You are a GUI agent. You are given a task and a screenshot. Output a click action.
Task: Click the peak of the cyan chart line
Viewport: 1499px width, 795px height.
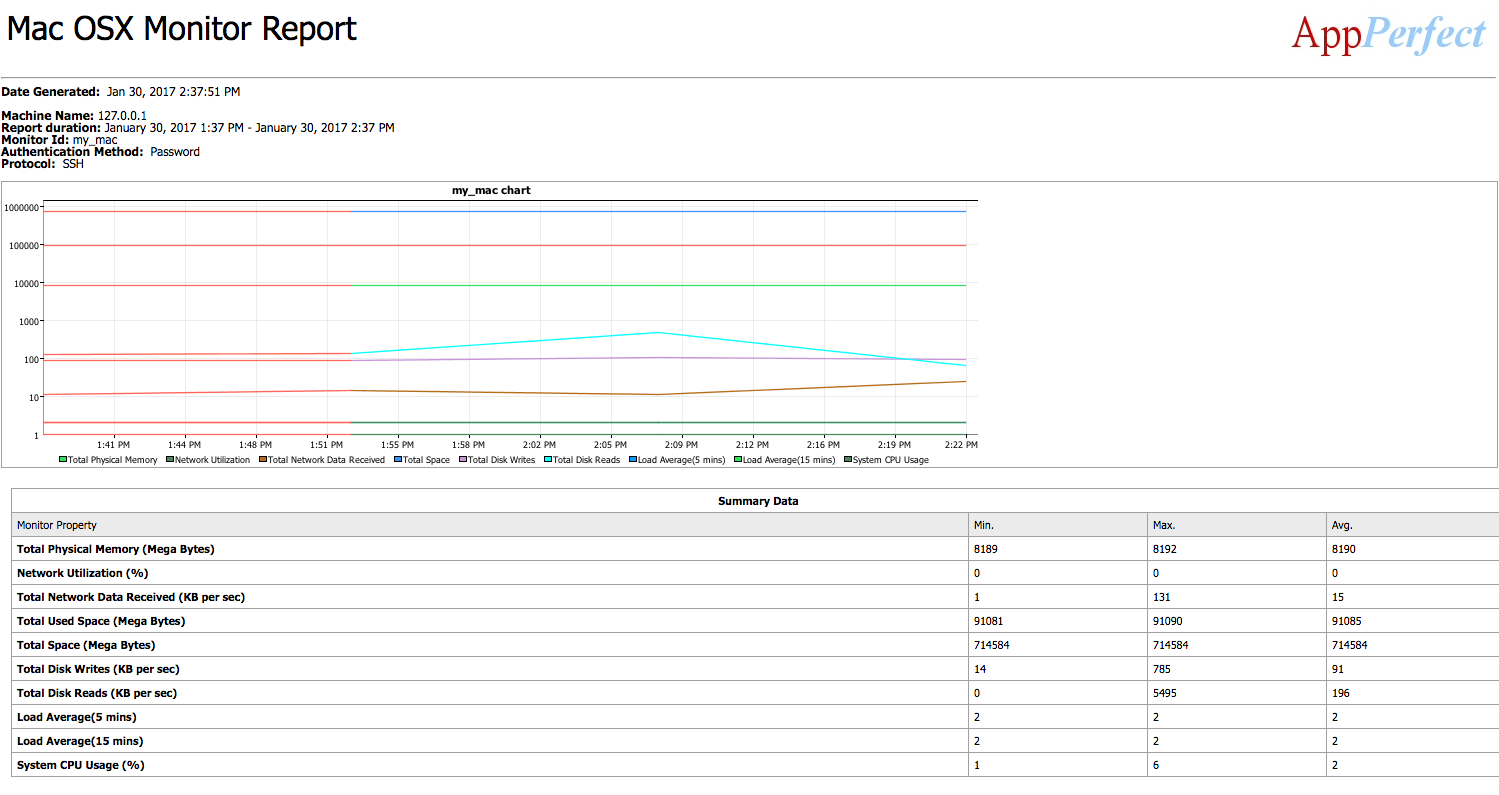[x=656, y=332]
